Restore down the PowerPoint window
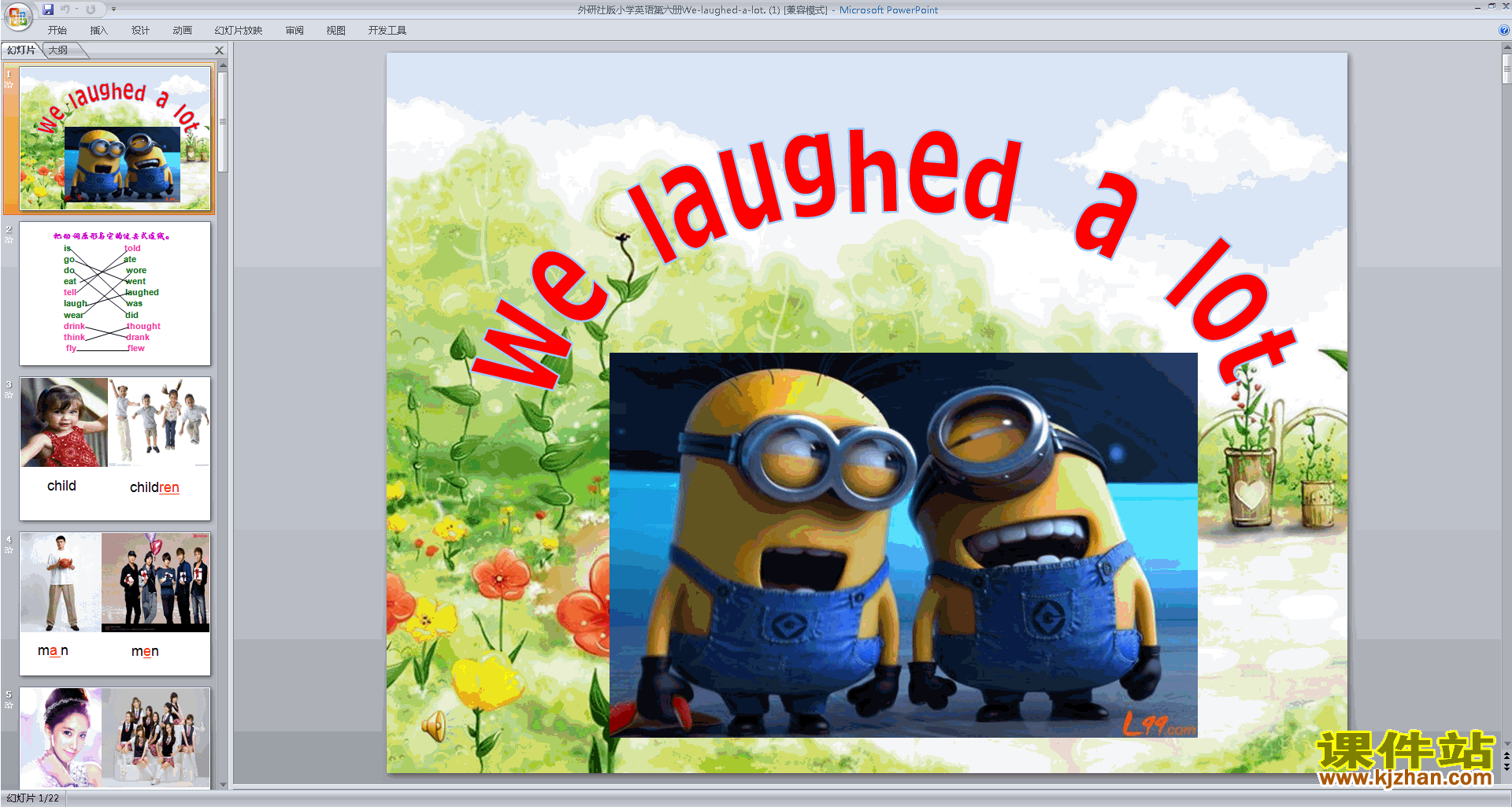 tap(1492, 6)
